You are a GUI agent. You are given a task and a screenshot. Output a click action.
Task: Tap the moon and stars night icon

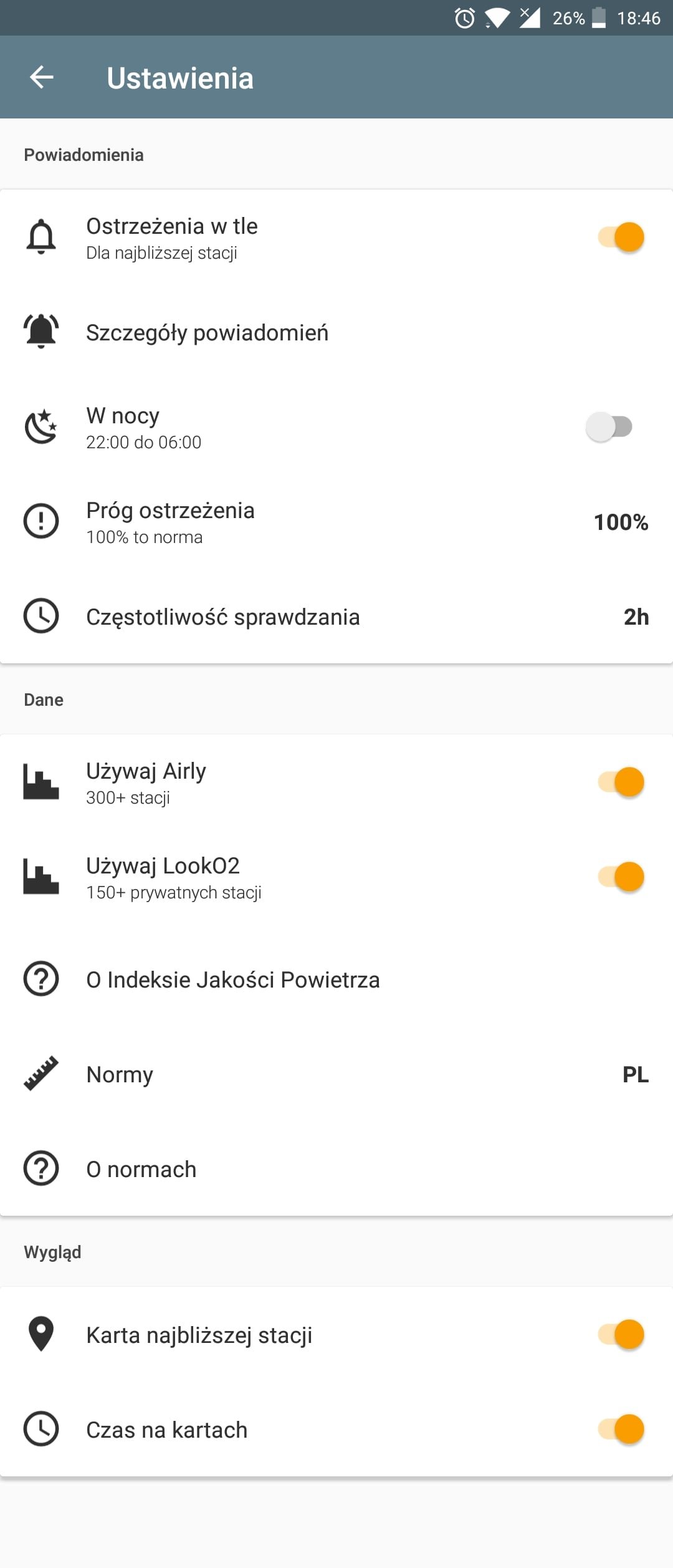coord(41,426)
